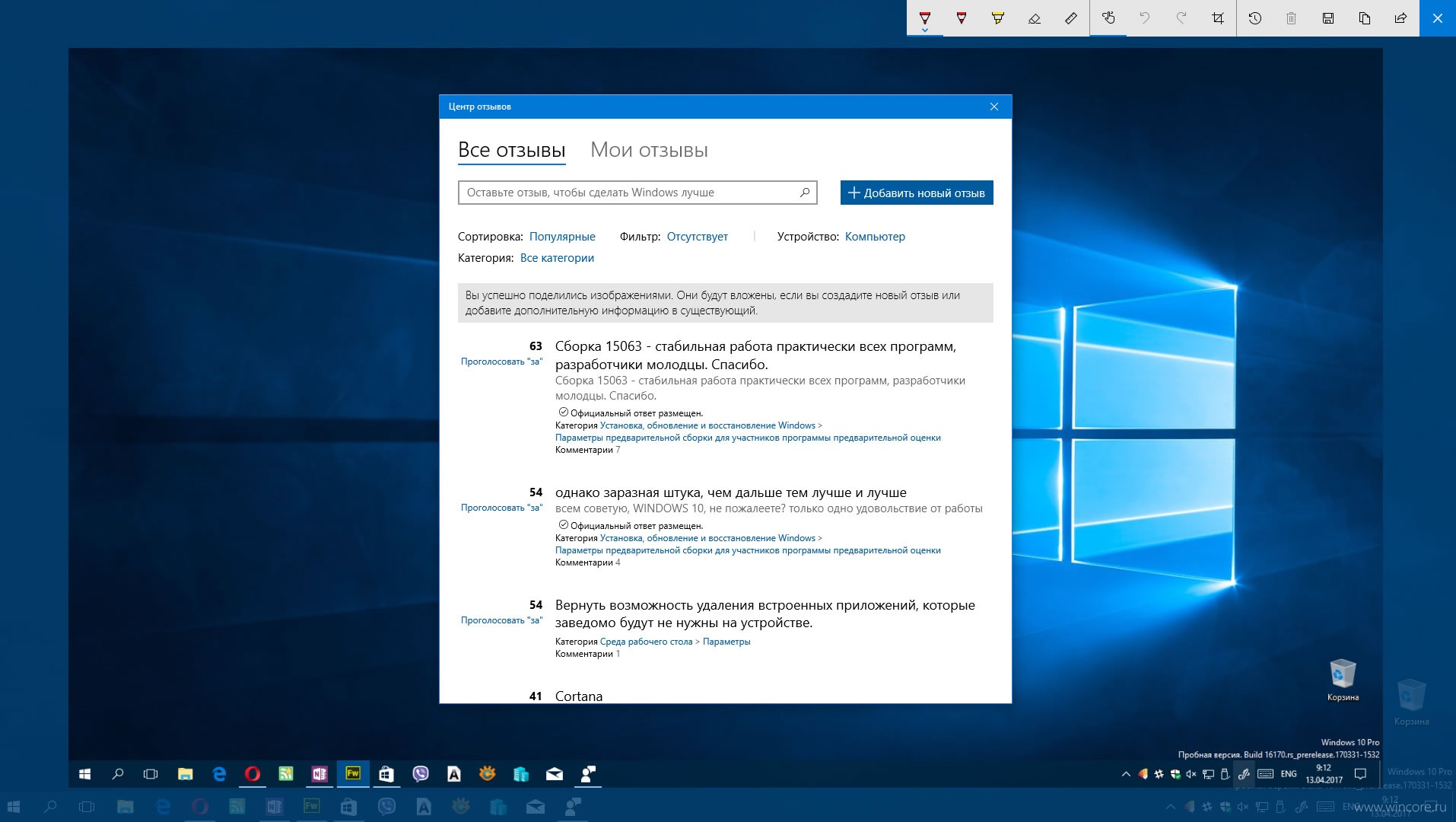Screen dimensions: 1456x822
Task: Click the Start button on bright taskbar
Action: pyautogui.click(x=85, y=774)
